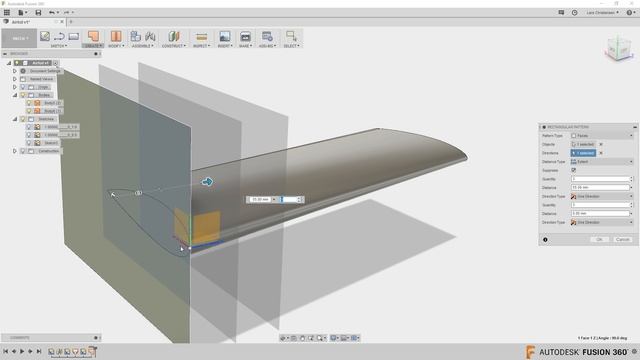Click the timeline Play button
Image resolution: width=640 pixels, height=360 pixels.
point(22,351)
